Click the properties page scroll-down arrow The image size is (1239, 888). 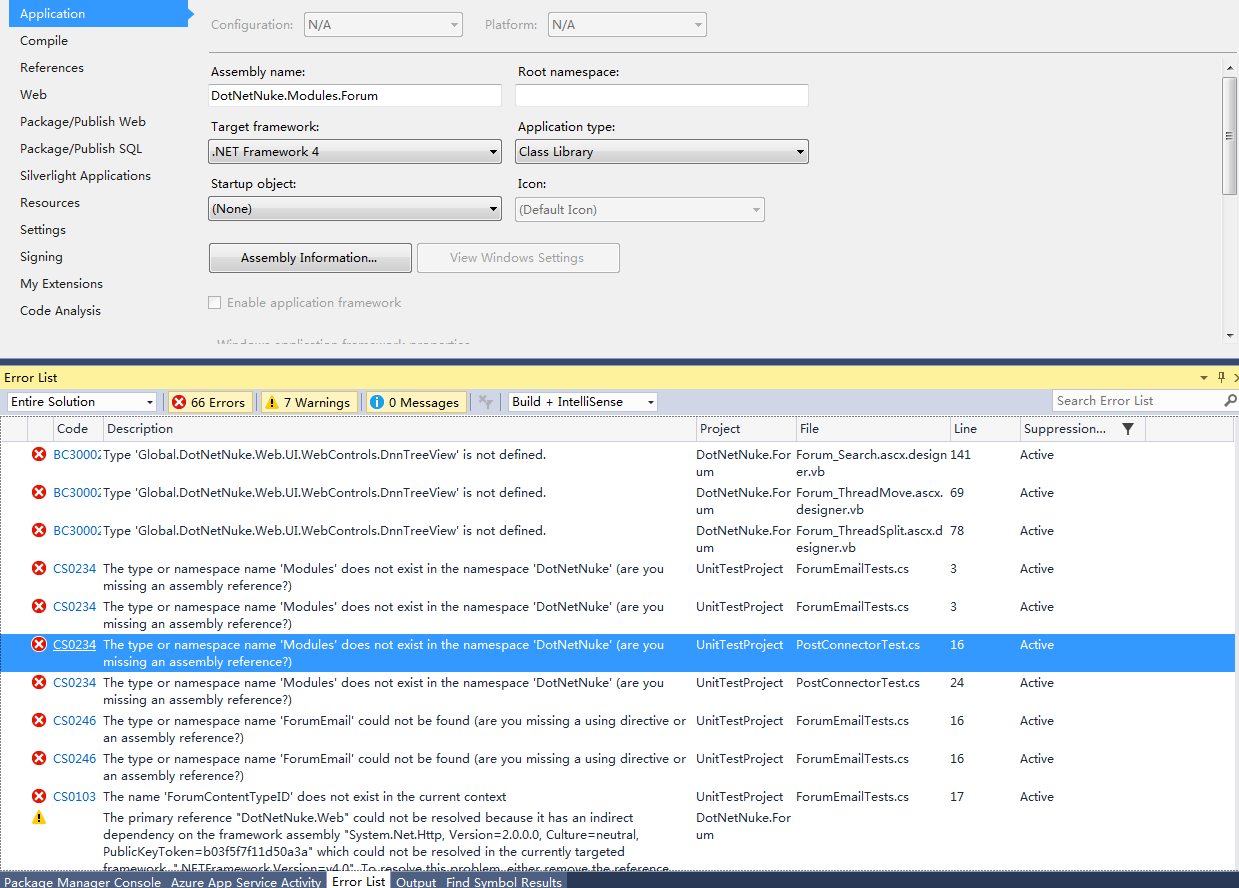point(1230,337)
